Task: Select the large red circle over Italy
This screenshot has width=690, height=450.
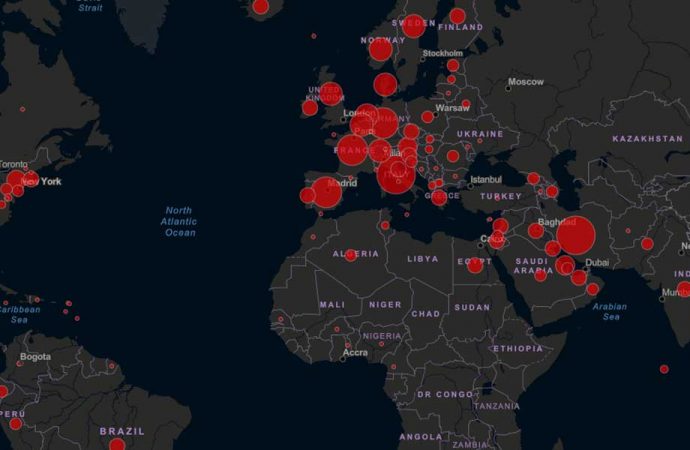Action: (x=396, y=175)
